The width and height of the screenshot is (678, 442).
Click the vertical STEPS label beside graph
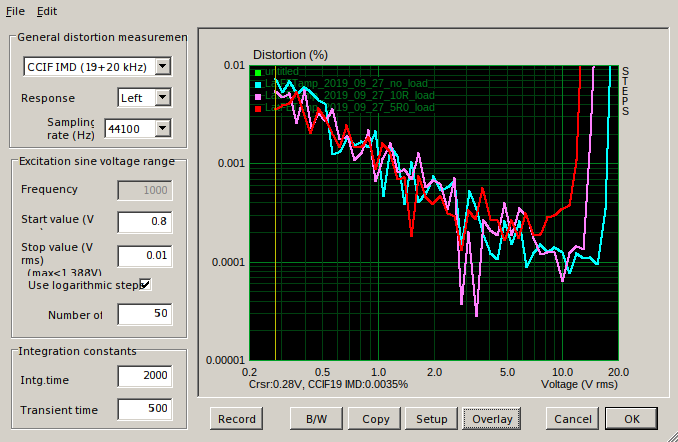tap(625, 91)
